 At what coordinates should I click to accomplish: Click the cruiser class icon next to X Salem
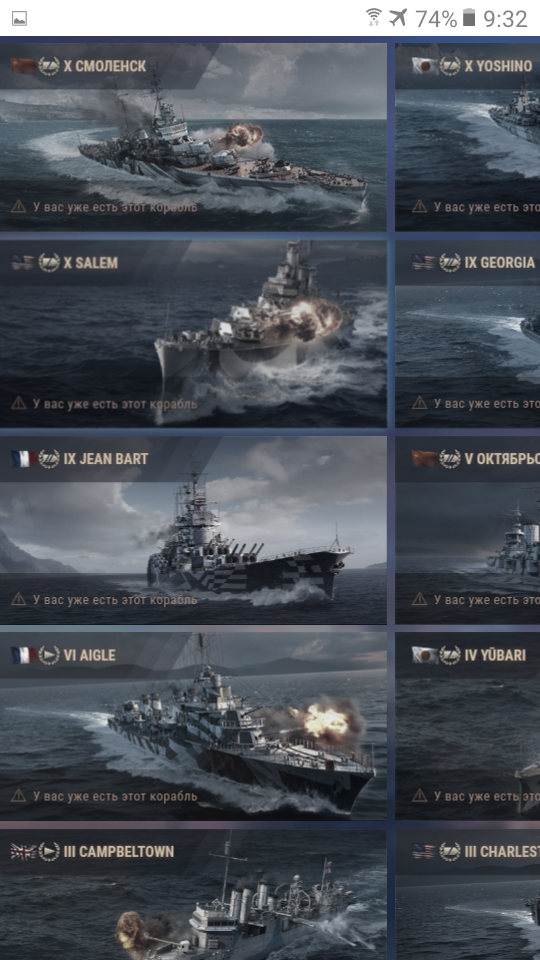tap(49, 263)
